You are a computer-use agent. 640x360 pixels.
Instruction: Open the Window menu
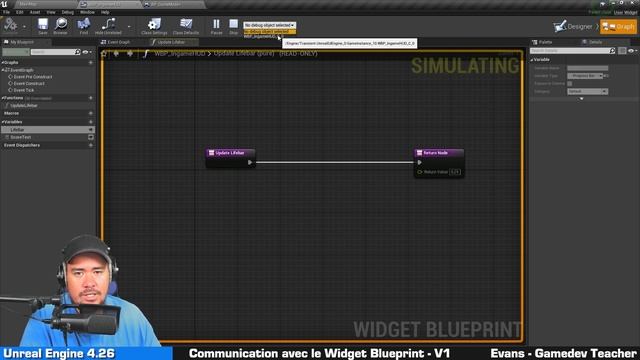87,12
